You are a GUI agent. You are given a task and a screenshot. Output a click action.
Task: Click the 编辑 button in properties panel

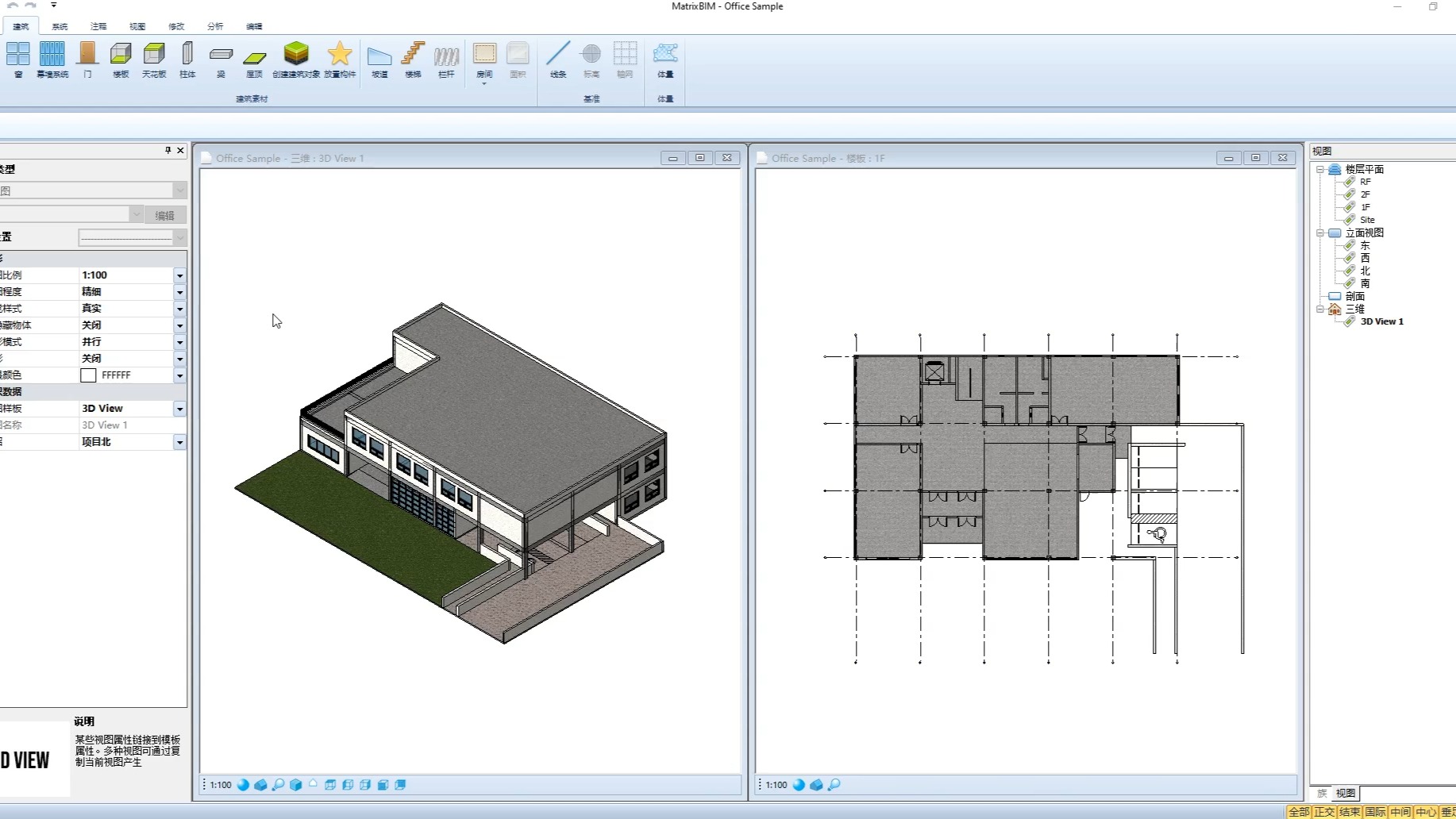coord(165,215)
